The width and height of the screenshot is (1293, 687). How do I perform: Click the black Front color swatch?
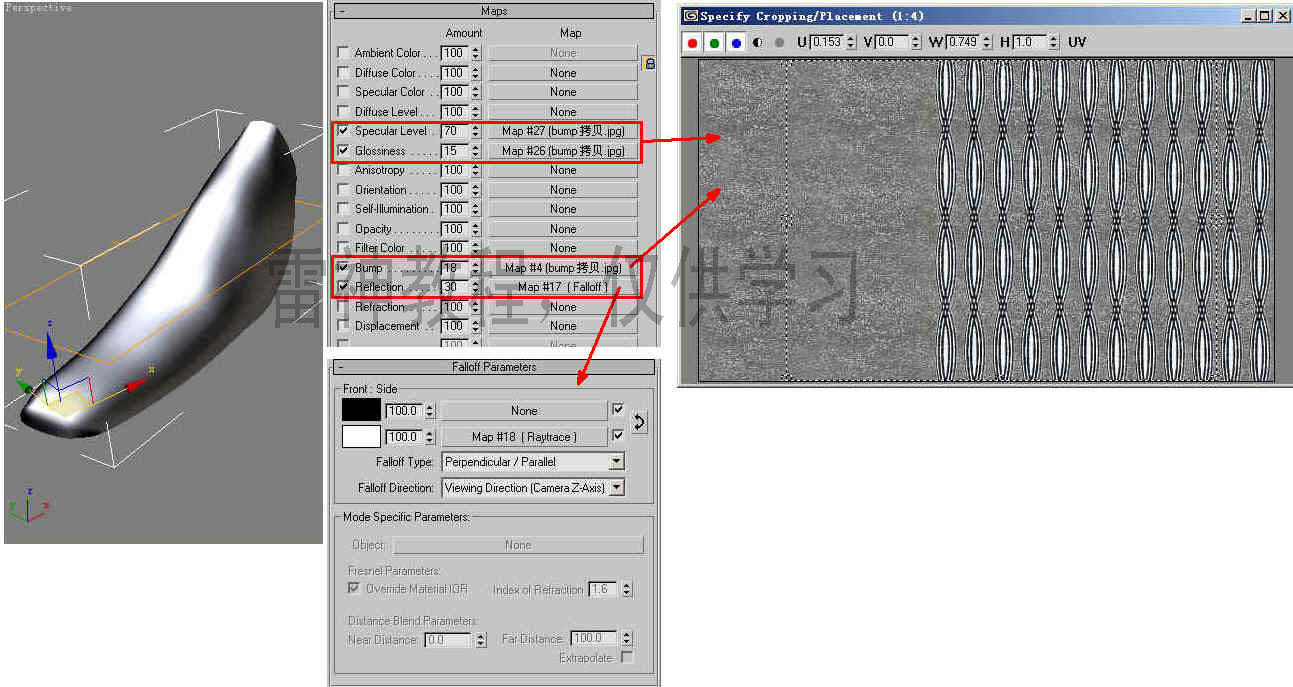[361, 410]
